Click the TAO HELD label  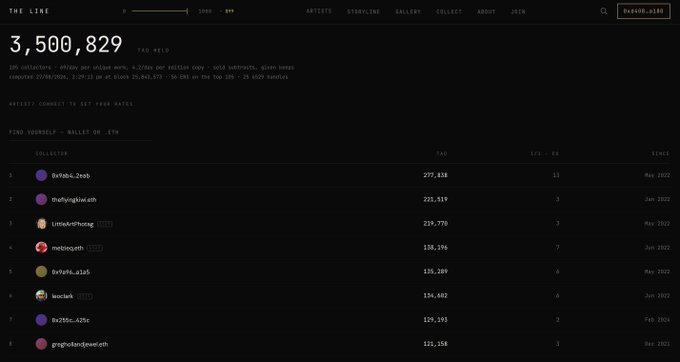coord(154,50)
